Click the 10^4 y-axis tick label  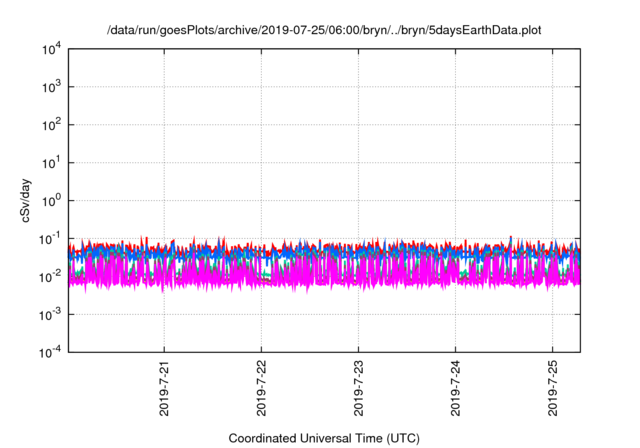[x=52, y=49]
